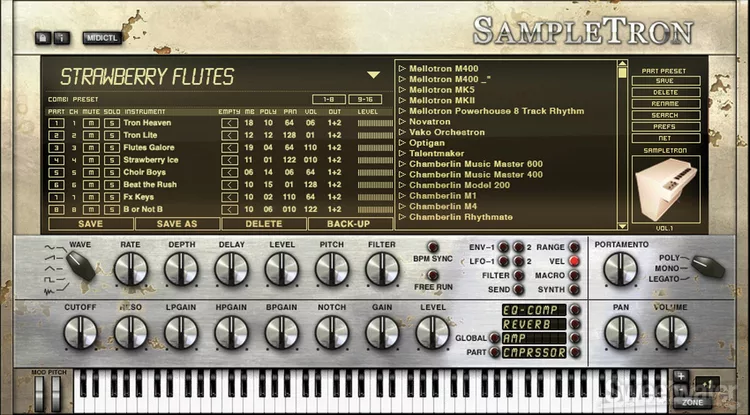Switch to parts 1-8 tab
The width and height of the screenshot is (750, 415).
329,99
